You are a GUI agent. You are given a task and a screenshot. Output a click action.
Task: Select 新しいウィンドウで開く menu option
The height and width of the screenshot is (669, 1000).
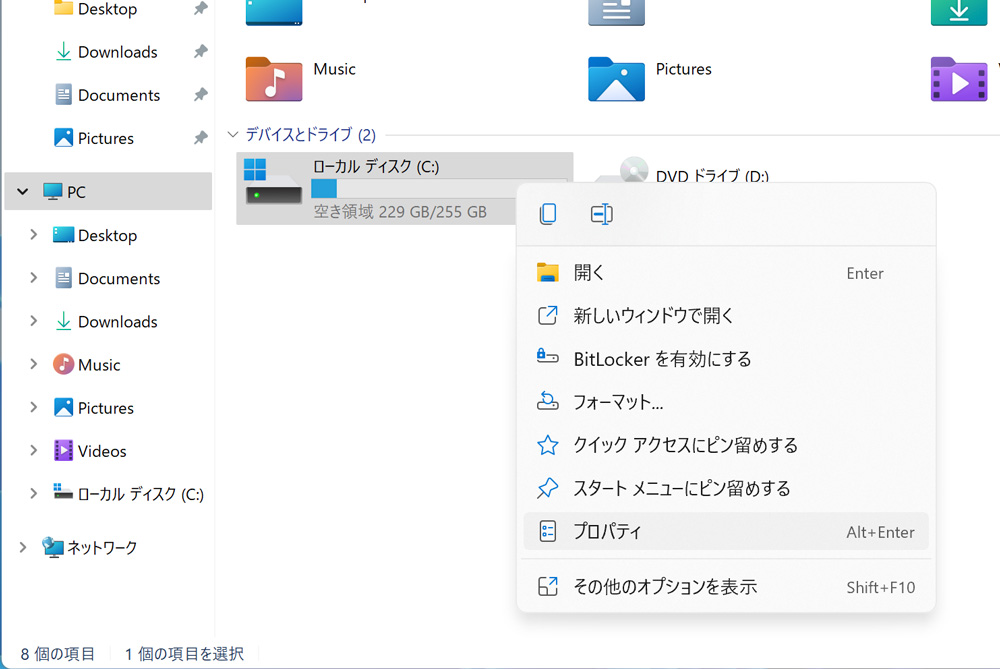click(x=654, y=316)
